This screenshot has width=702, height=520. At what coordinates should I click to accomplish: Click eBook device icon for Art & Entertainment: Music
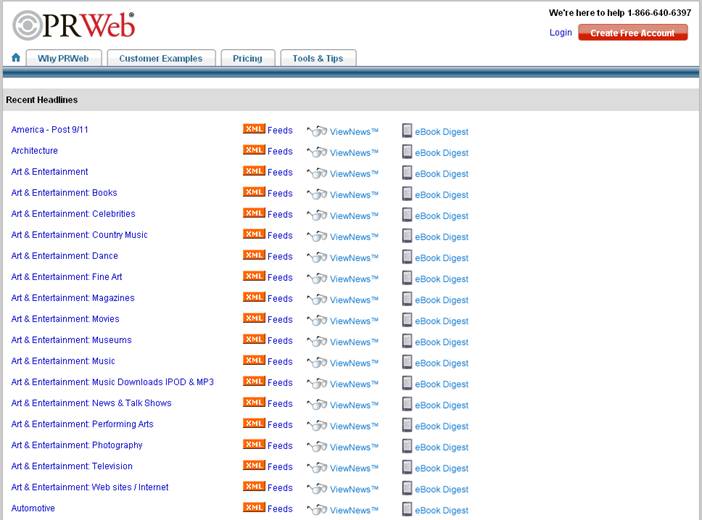407,362
